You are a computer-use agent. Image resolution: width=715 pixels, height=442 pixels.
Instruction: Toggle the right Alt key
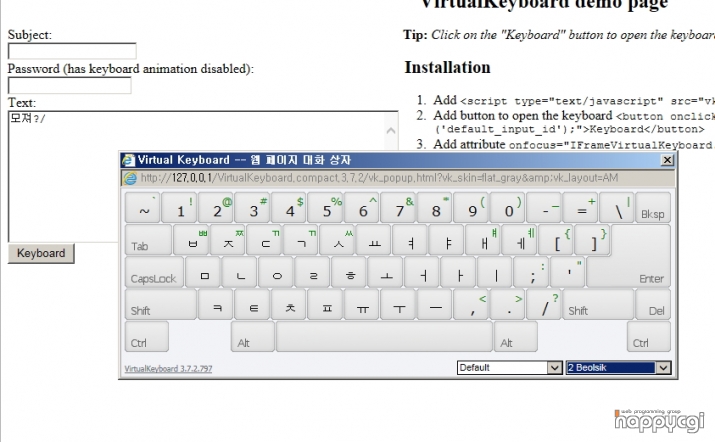[x=516, y=337]
